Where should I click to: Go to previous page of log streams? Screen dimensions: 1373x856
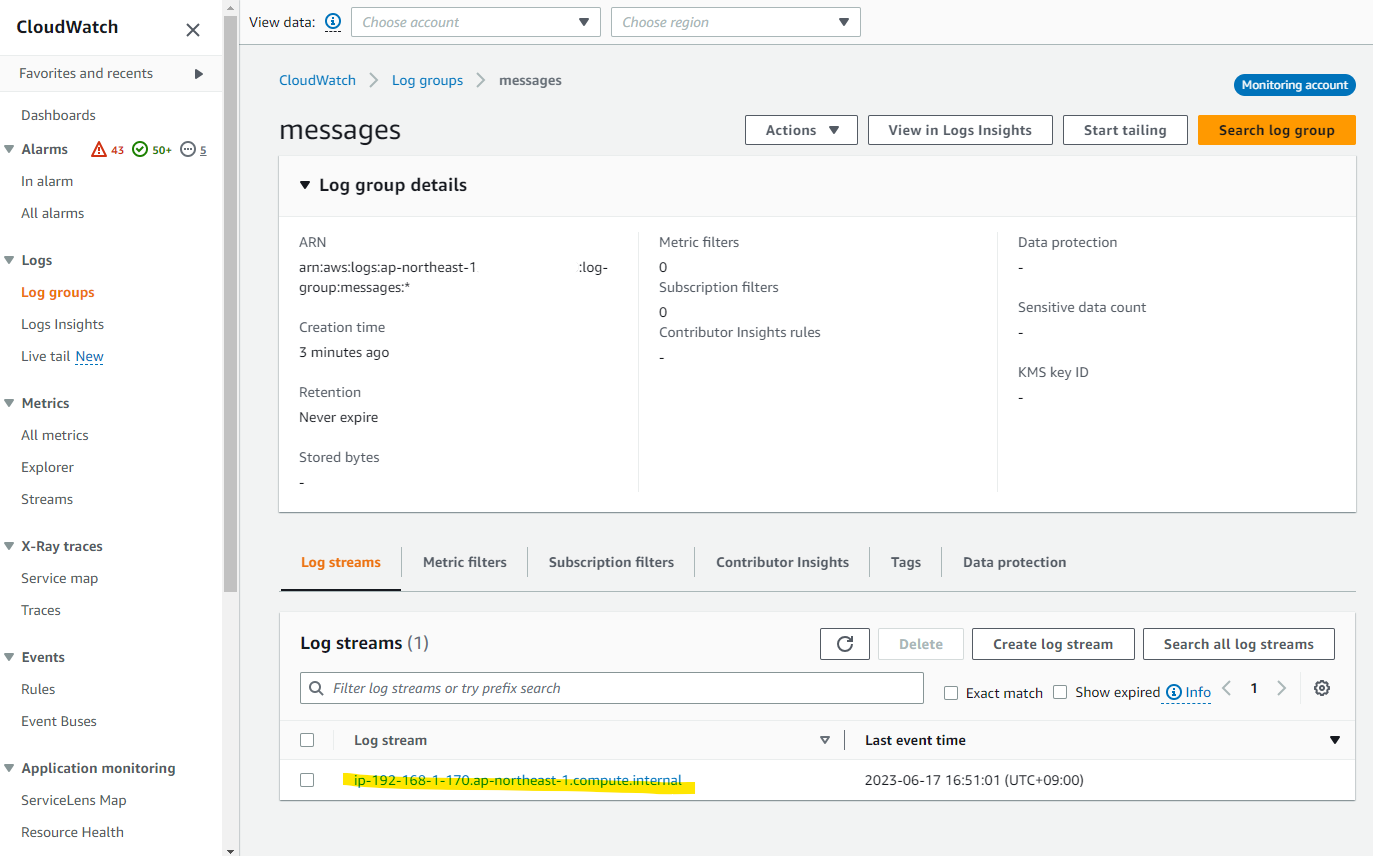pos(1227,688)
